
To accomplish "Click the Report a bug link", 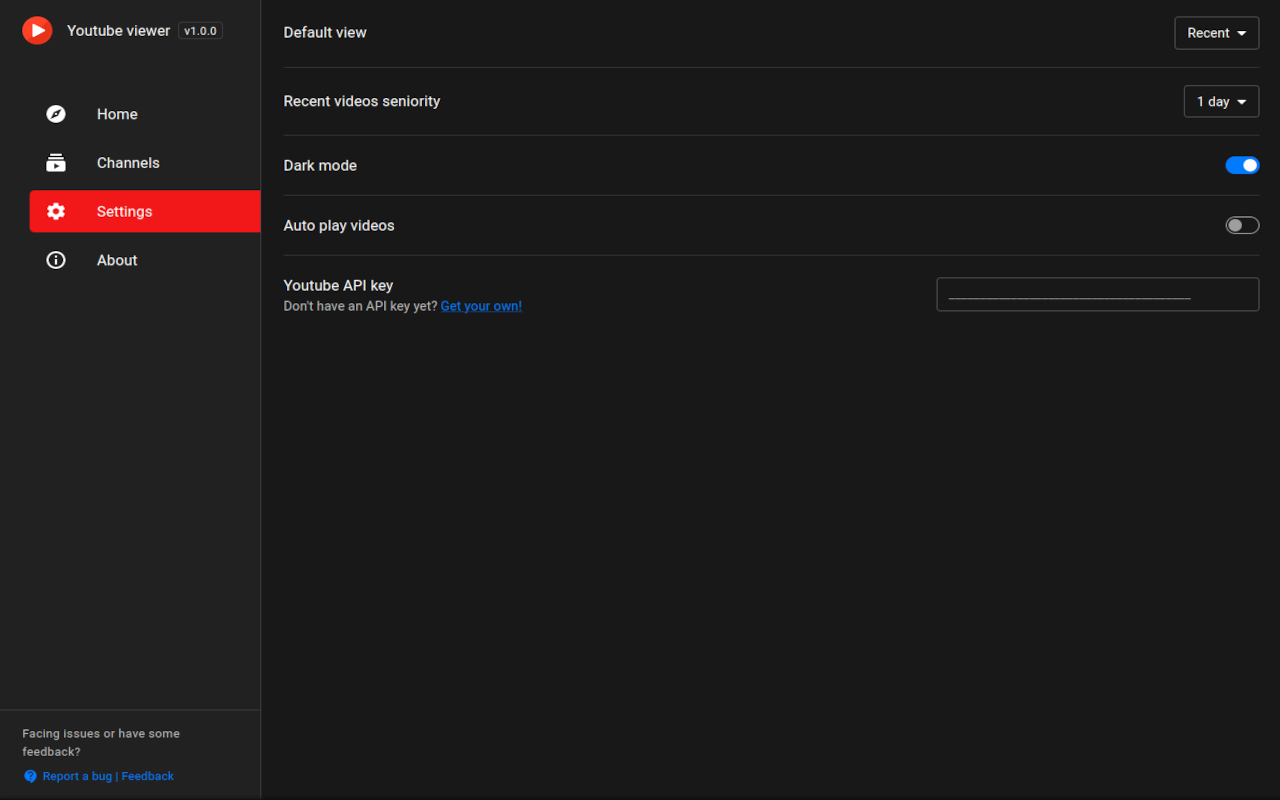I will click(x=77, y=776).
